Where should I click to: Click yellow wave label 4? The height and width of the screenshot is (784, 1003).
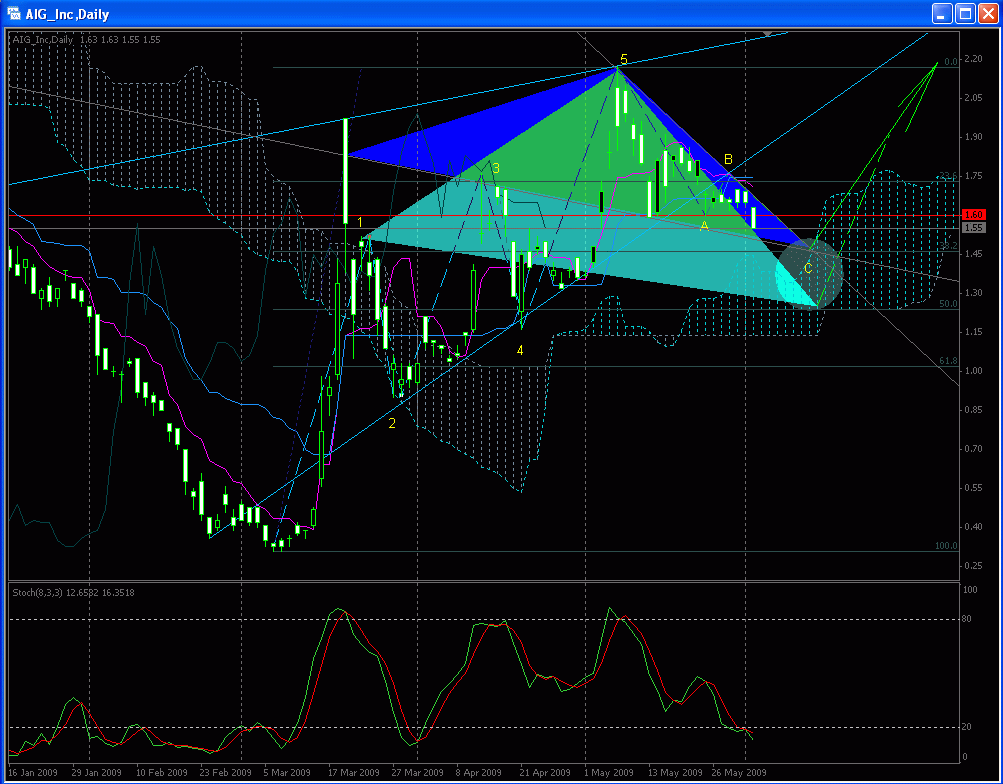point(520,350)
